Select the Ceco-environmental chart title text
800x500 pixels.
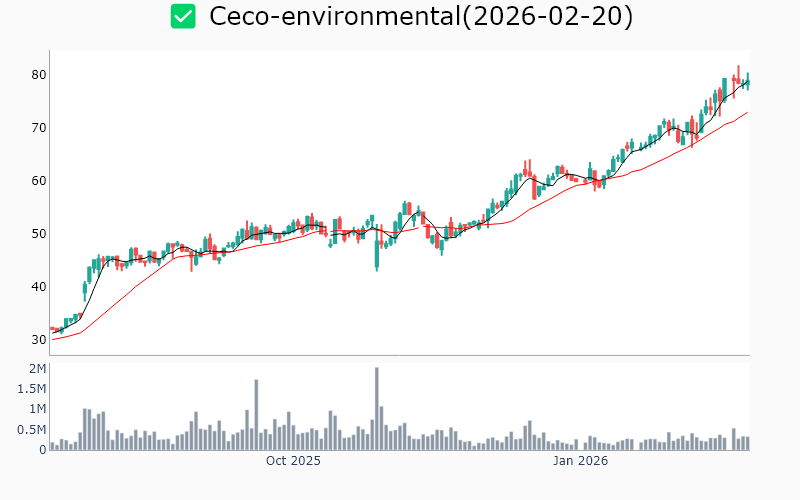(x=420, y=16)
